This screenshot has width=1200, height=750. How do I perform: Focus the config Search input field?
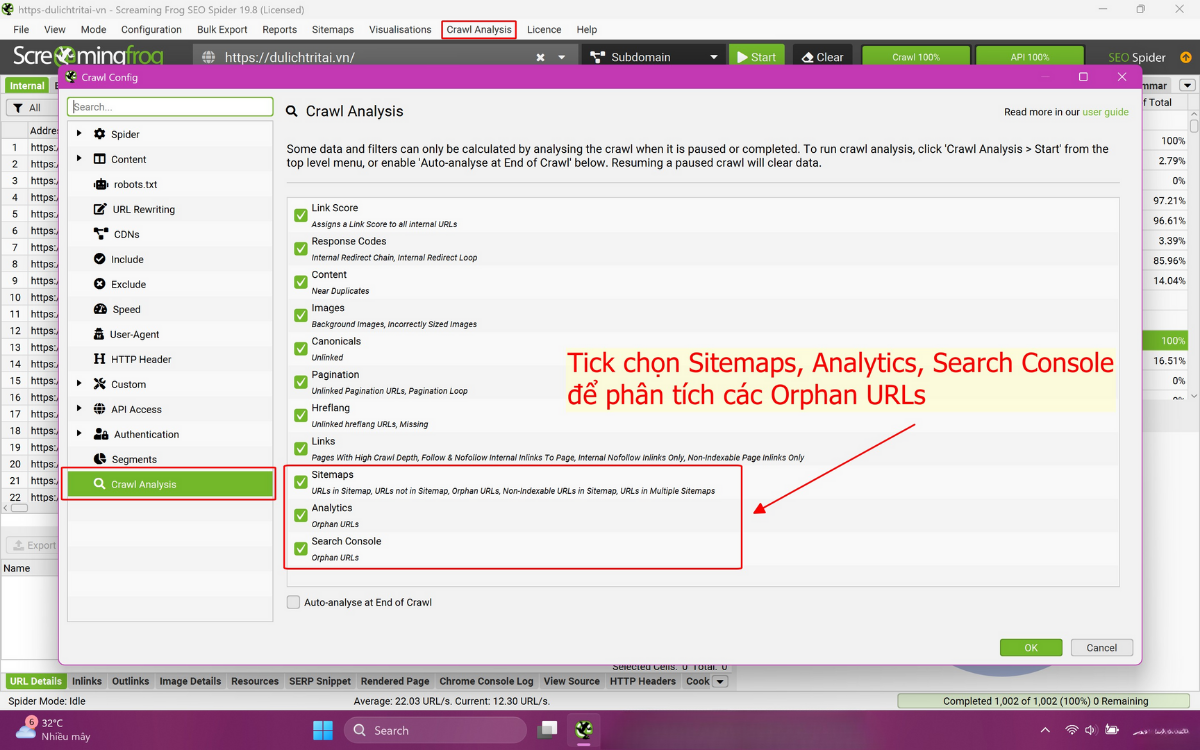pyautogui.click(x=170, y=107)
